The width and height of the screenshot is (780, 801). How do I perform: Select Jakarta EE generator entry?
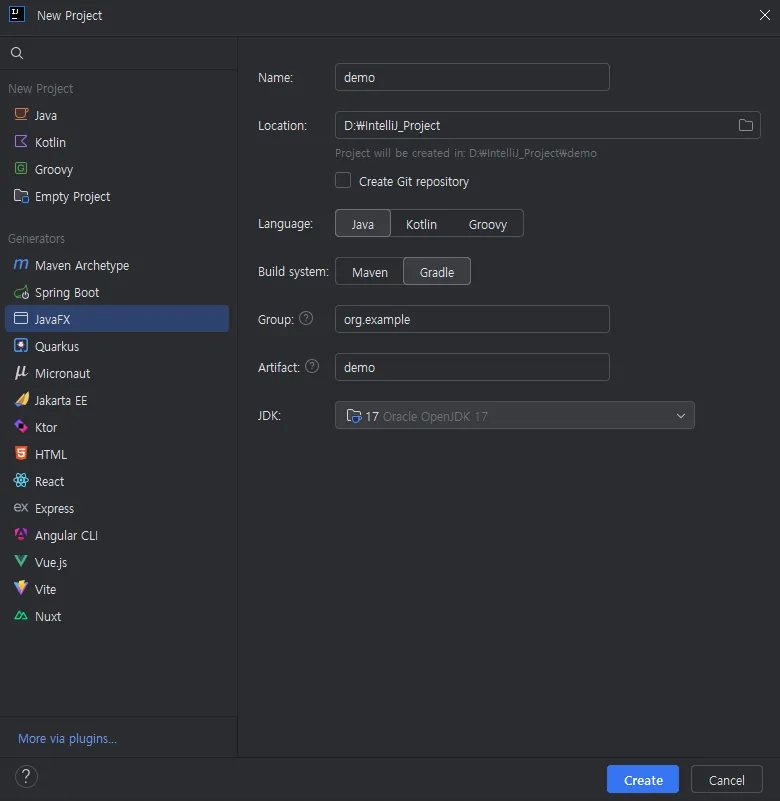click(x=117, y=400)
